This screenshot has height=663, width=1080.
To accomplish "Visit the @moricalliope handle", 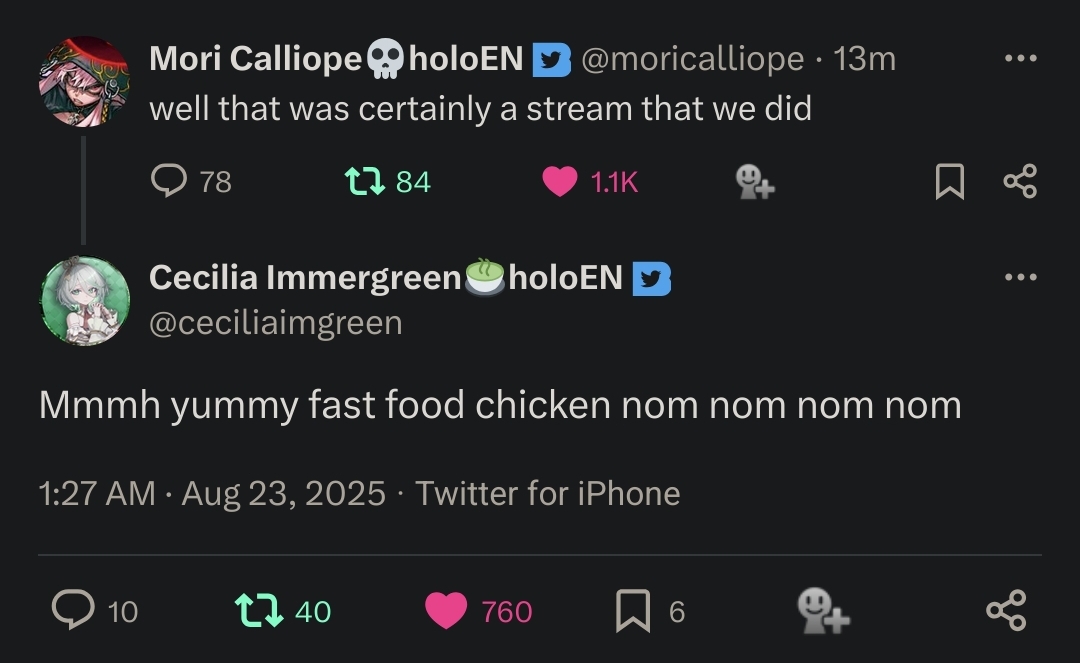I will point(692,59).
